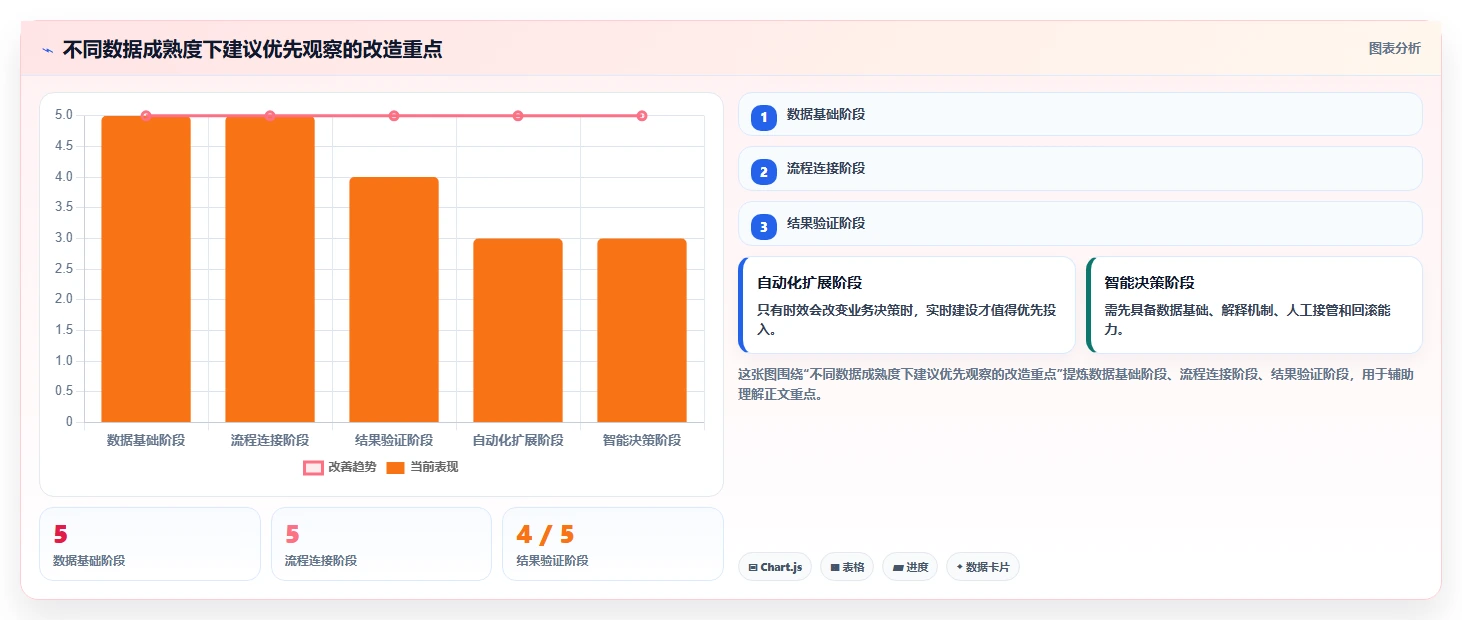Viewport: 1462px width, 620px height.
Task: Click the pink 5 stat card for 流程连接阶段
Action: click(x=381, y=544)
